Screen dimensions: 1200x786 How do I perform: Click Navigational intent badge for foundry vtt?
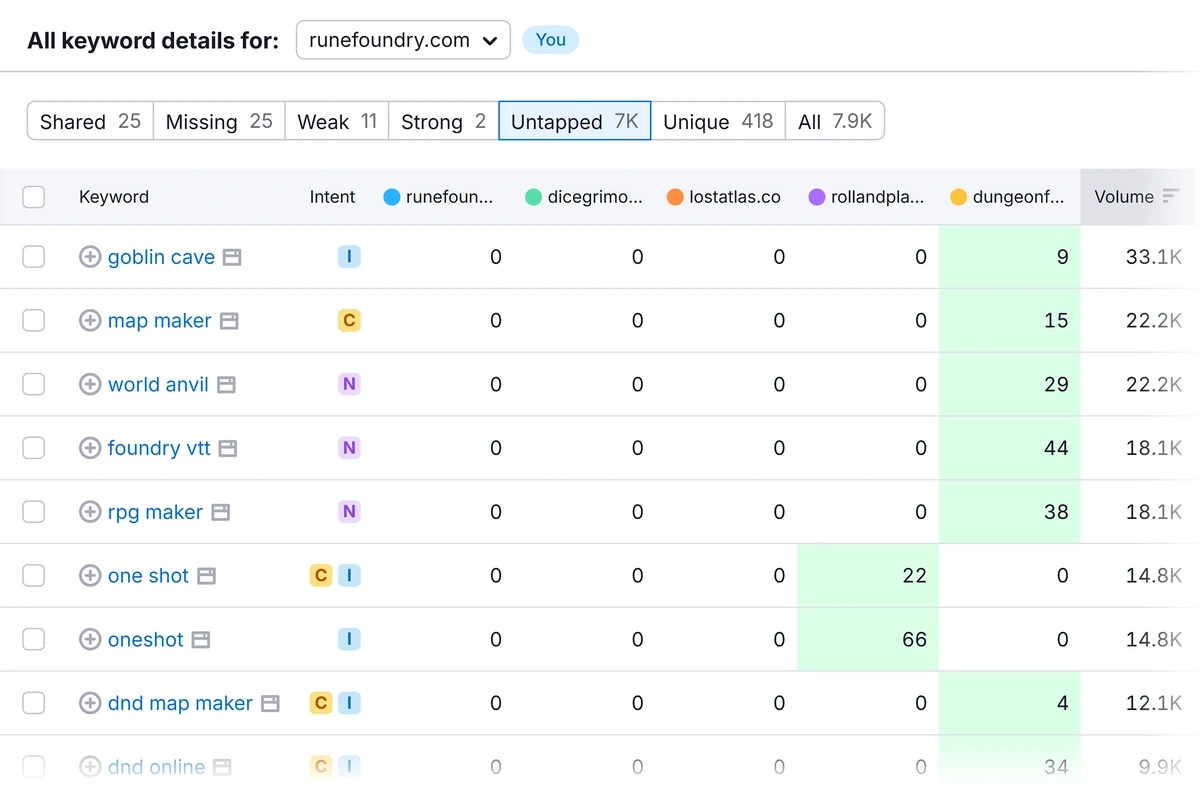coord(349,448)
